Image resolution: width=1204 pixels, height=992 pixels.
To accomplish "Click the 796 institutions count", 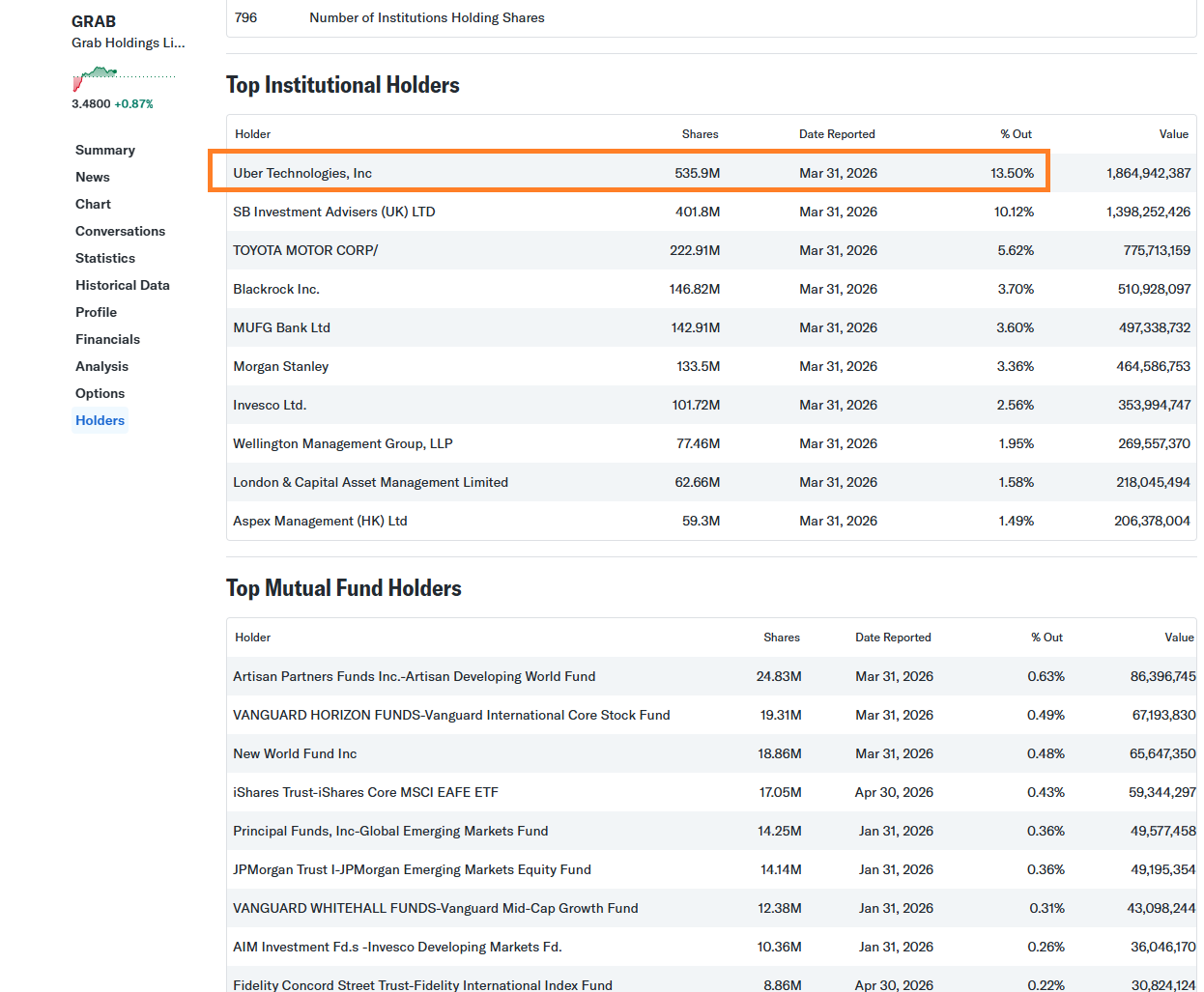I will click(245, 17).
